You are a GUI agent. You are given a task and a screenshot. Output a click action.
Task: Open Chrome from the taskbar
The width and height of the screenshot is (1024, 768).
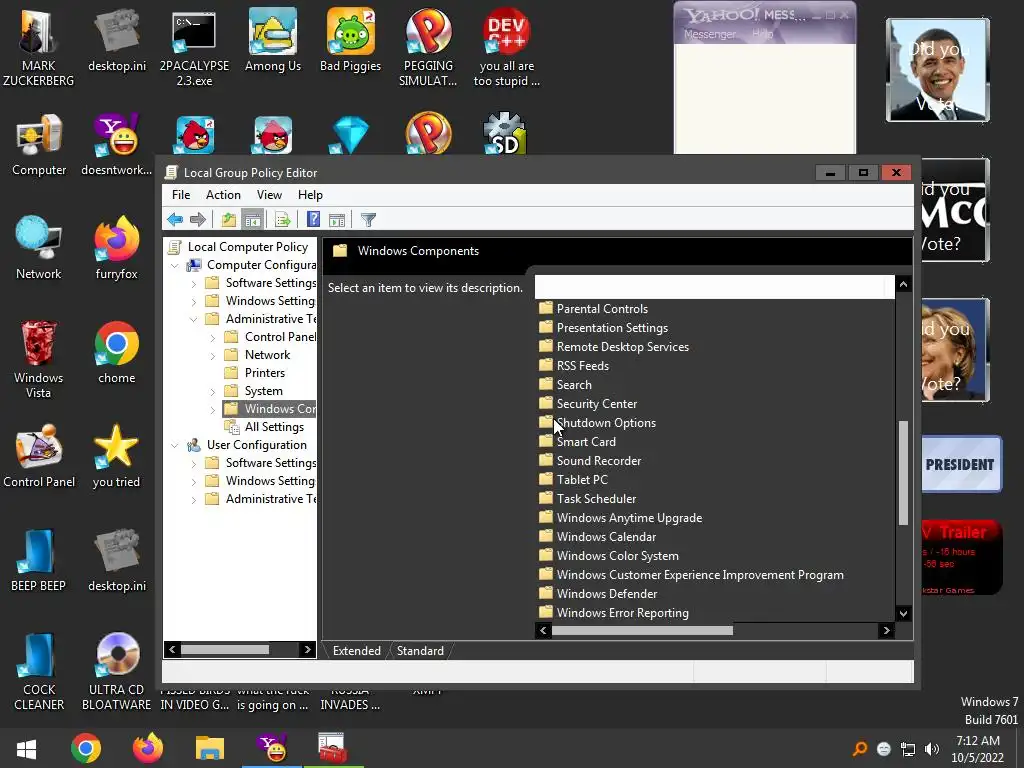86,748
